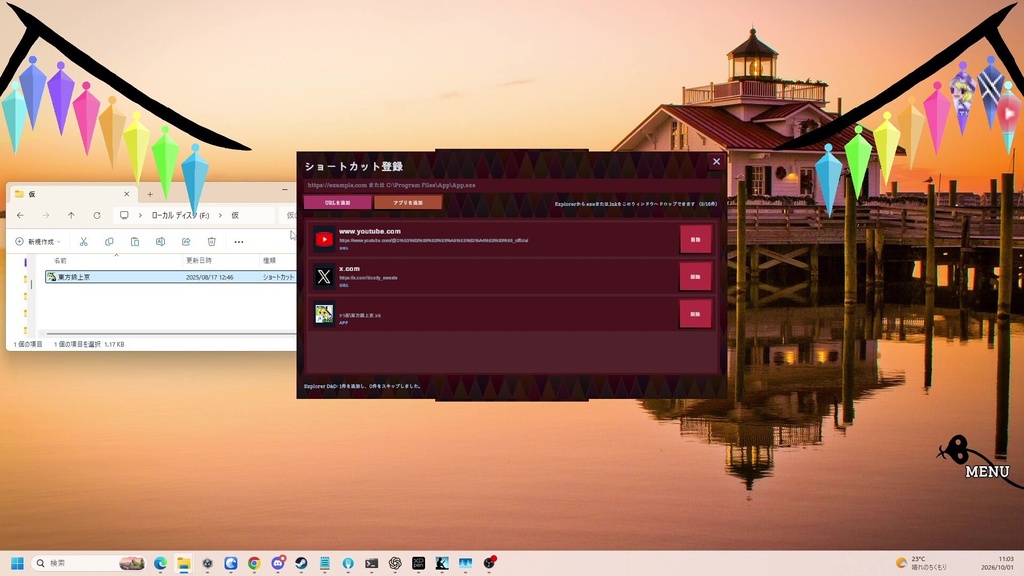
Task: Open the taskbar clock showing 11:03
Action: [997, 563]
